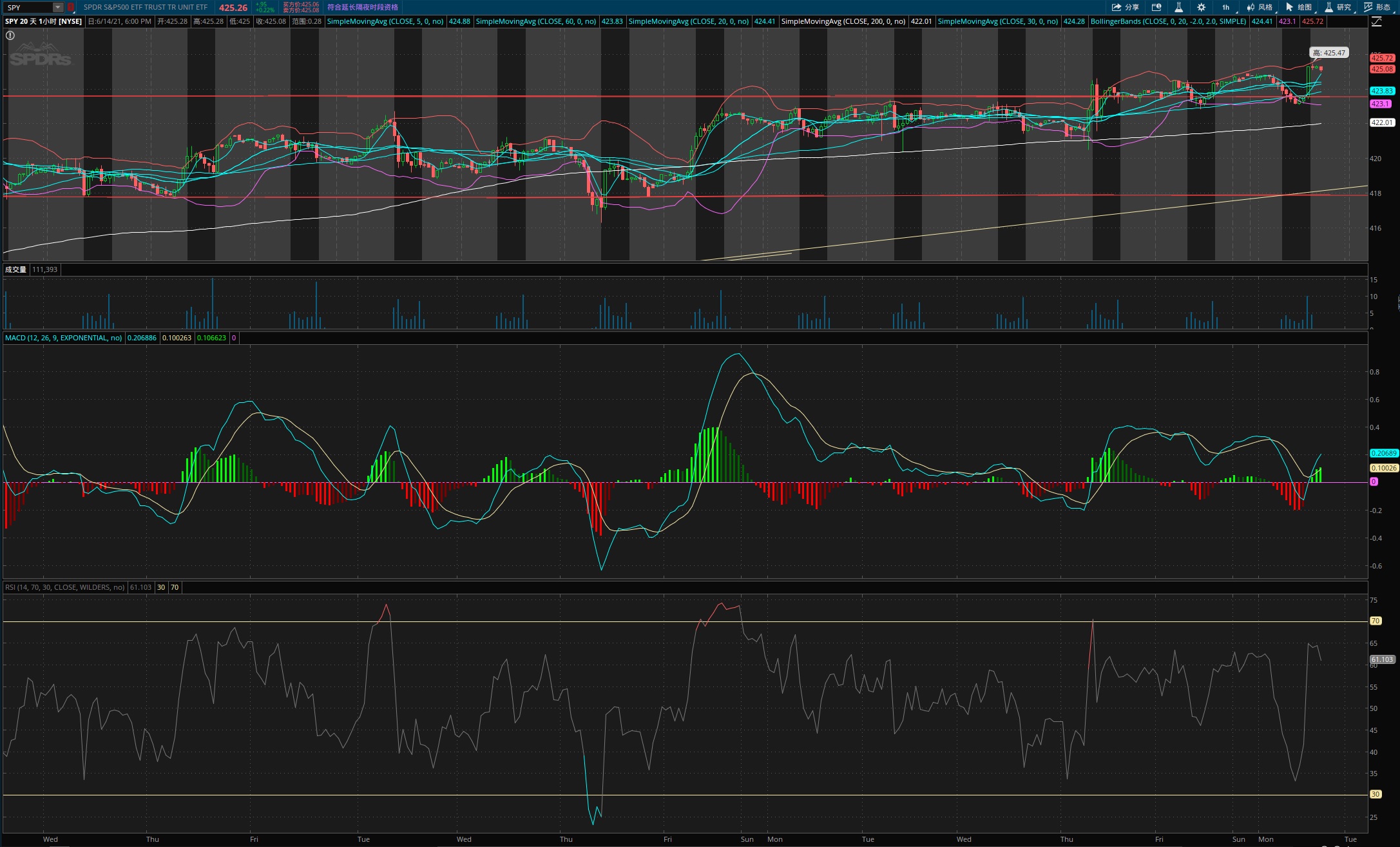1400x847 pixels.
Task: Click the 日:6/14/21, 6:00 PM date field
Action: 120,21
